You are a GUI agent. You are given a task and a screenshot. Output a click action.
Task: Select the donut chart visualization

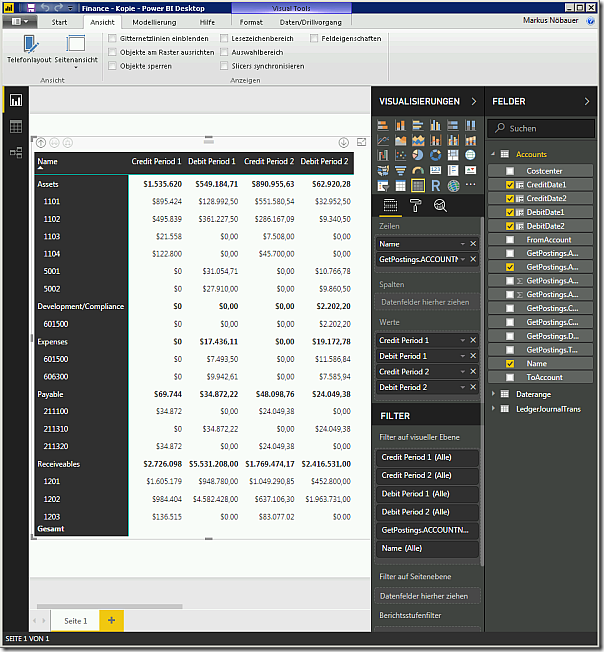pos(435,155)
